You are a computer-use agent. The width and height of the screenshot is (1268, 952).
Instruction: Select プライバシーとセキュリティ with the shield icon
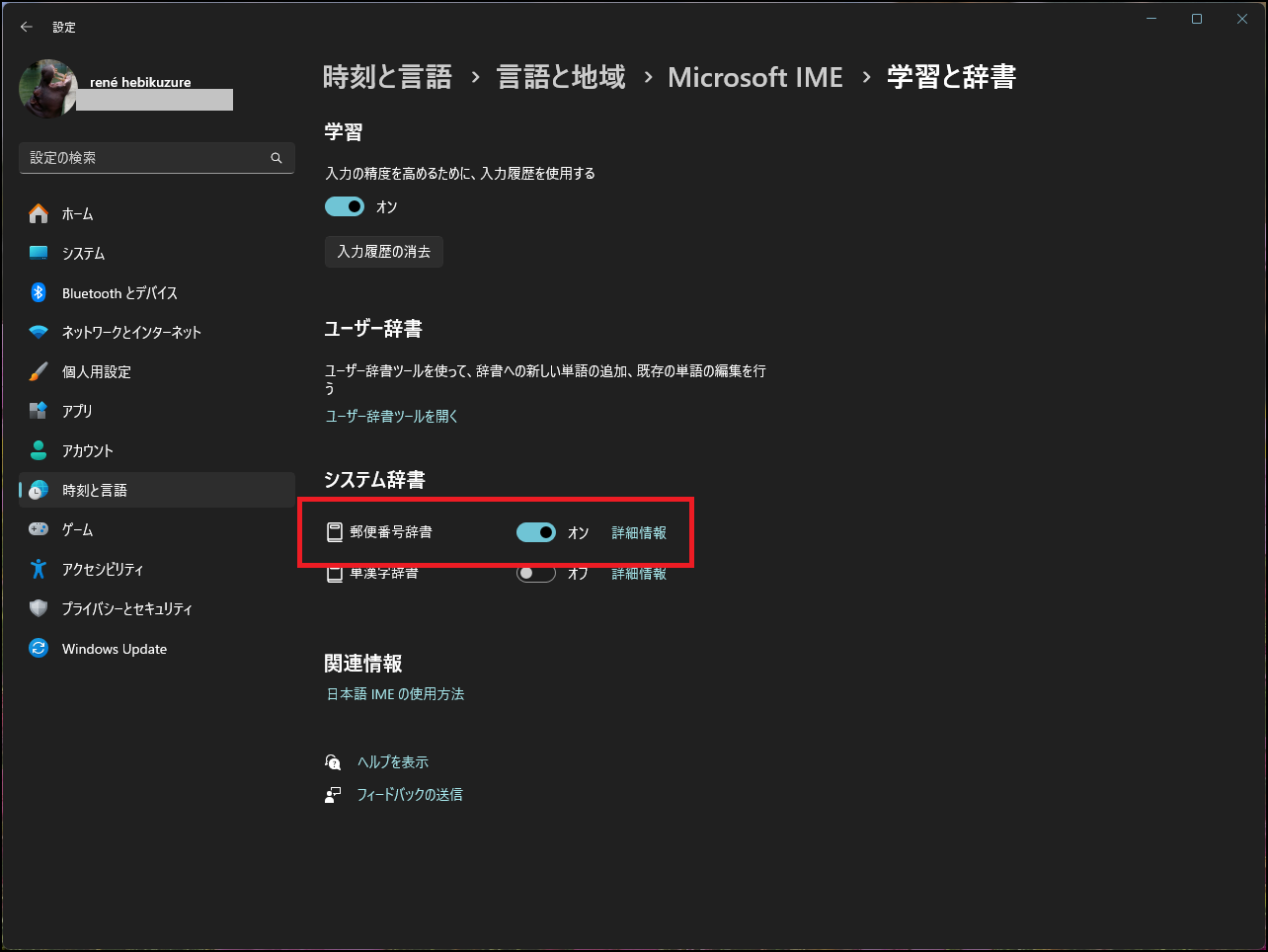157,608
